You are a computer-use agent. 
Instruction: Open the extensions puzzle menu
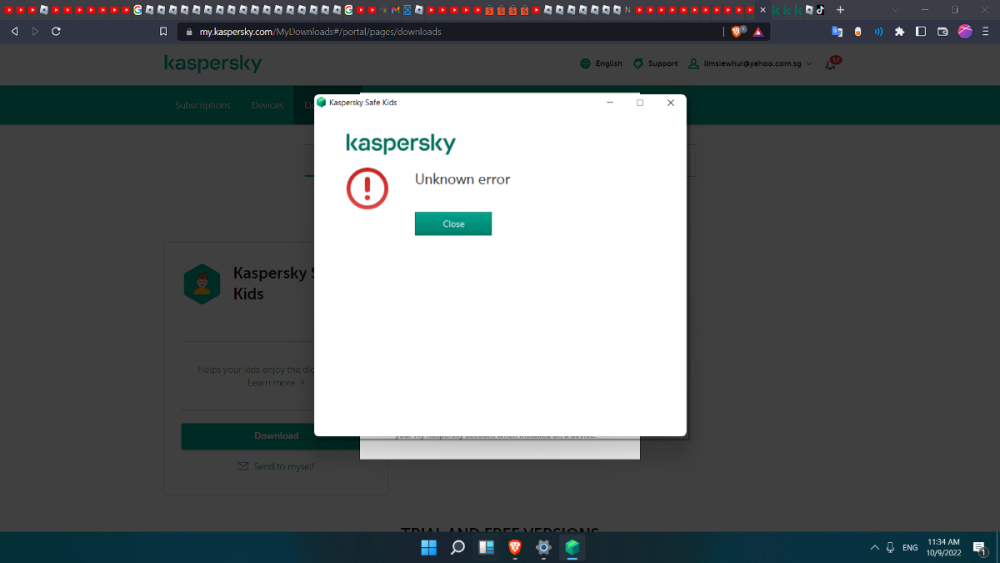900,31
